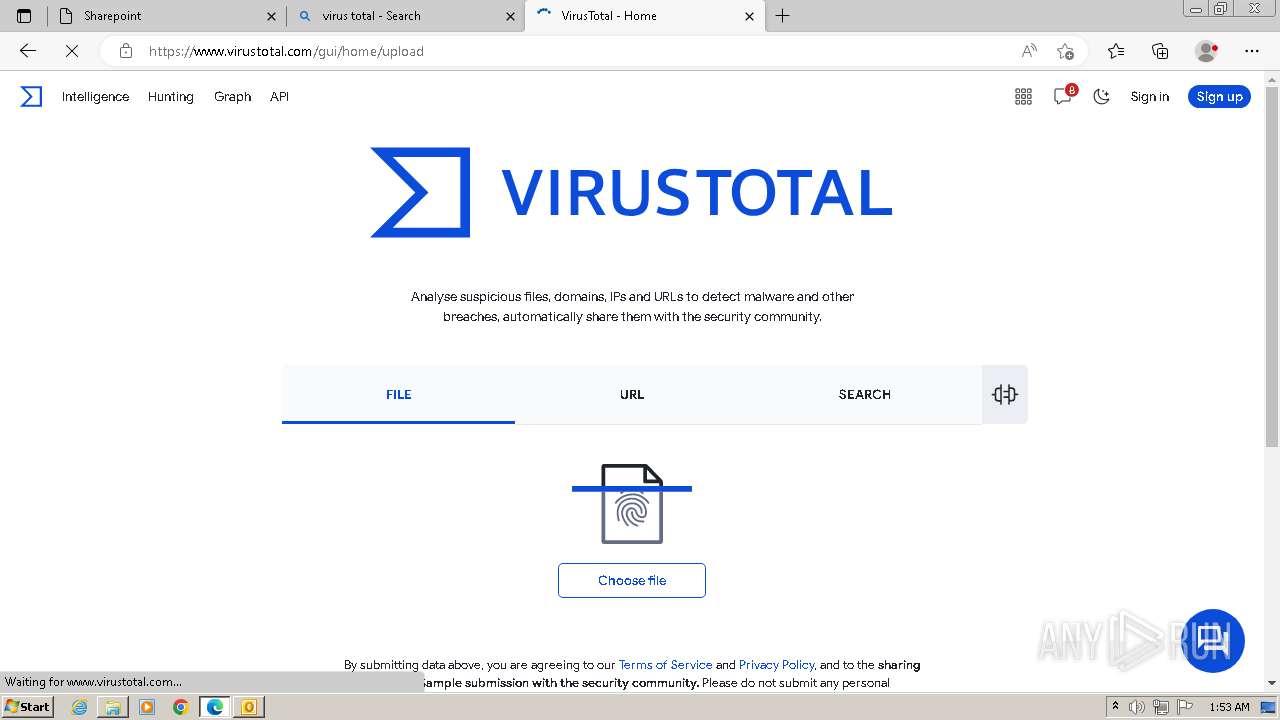Click the code/API icon beside SEARCH
This screenshot has width=1280, height=720.
coord(1005,394)
